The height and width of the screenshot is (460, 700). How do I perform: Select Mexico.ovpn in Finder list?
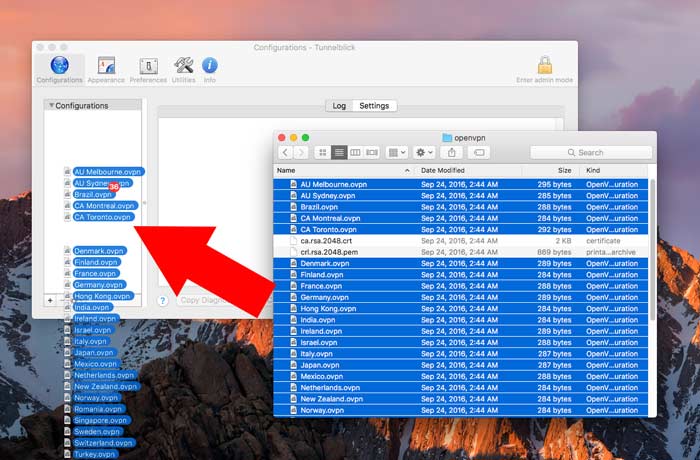click(x=461, y=376)
